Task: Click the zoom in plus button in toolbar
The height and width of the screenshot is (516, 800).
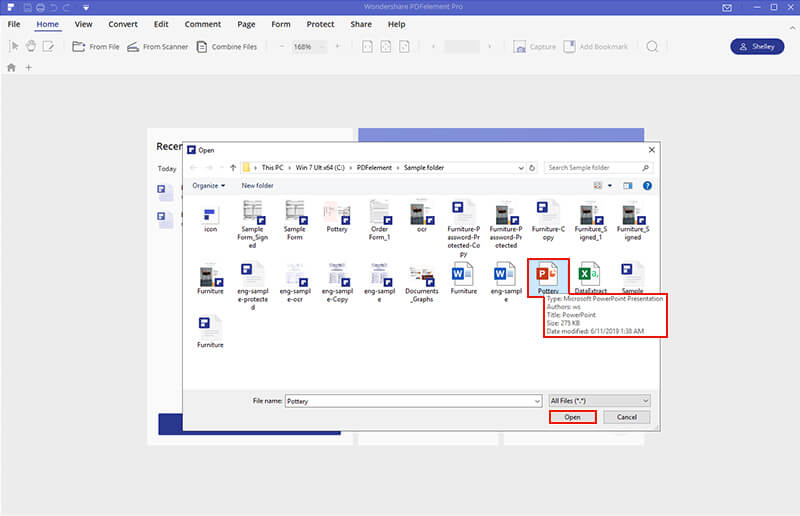Action: click(x=337, y=46)
